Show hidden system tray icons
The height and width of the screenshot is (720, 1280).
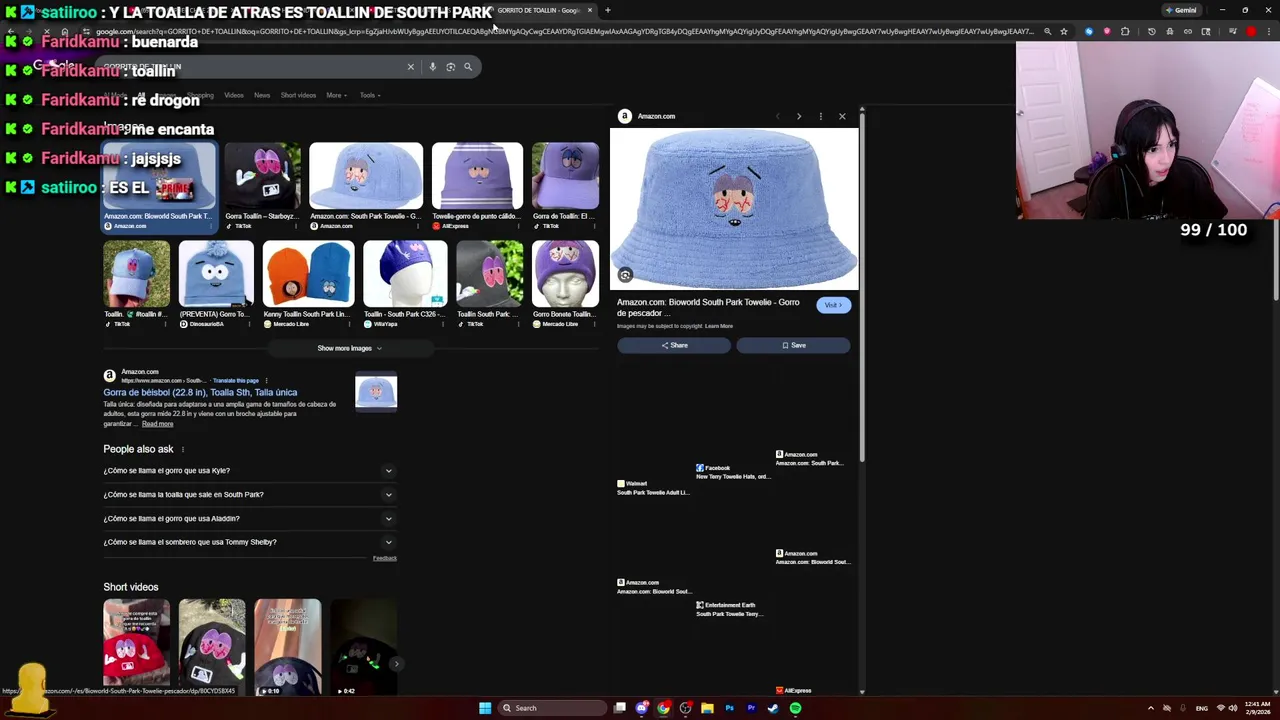click(1150, 708)
